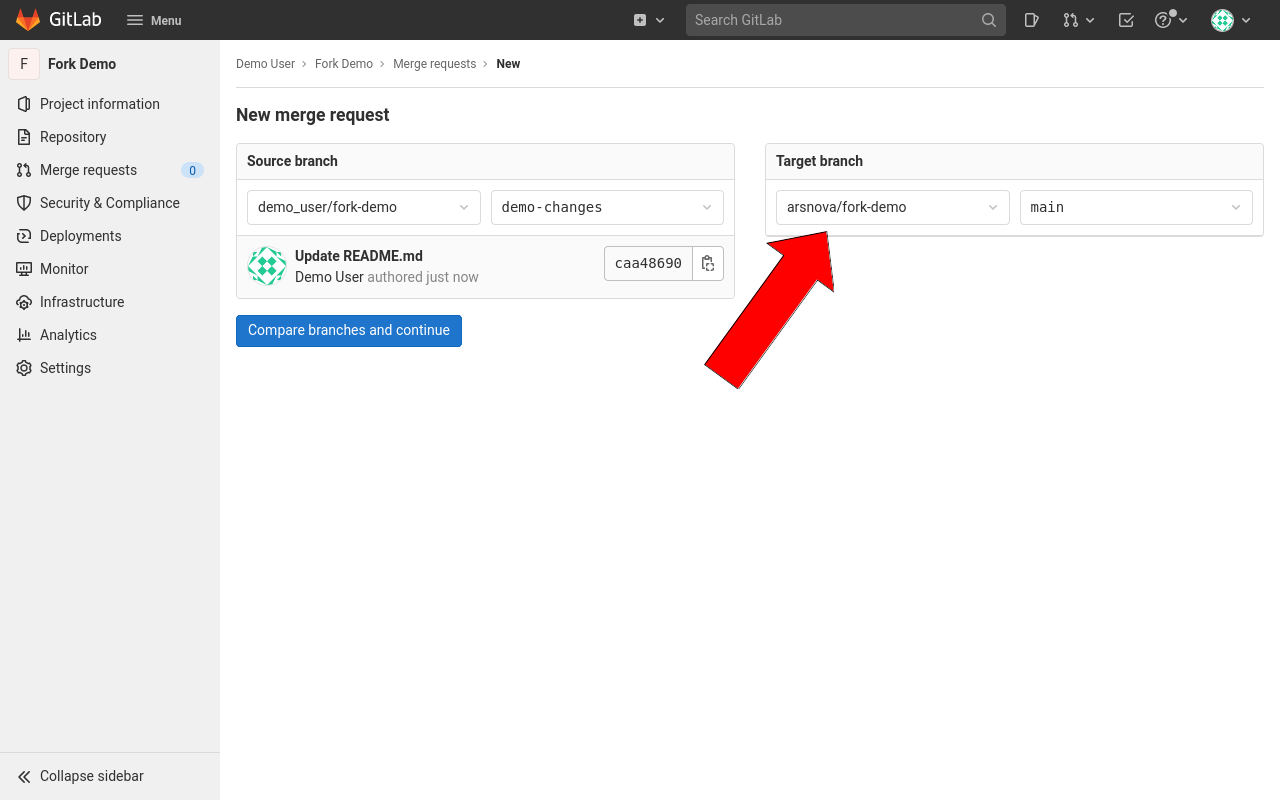Click Demo User author link

(329, 277)
